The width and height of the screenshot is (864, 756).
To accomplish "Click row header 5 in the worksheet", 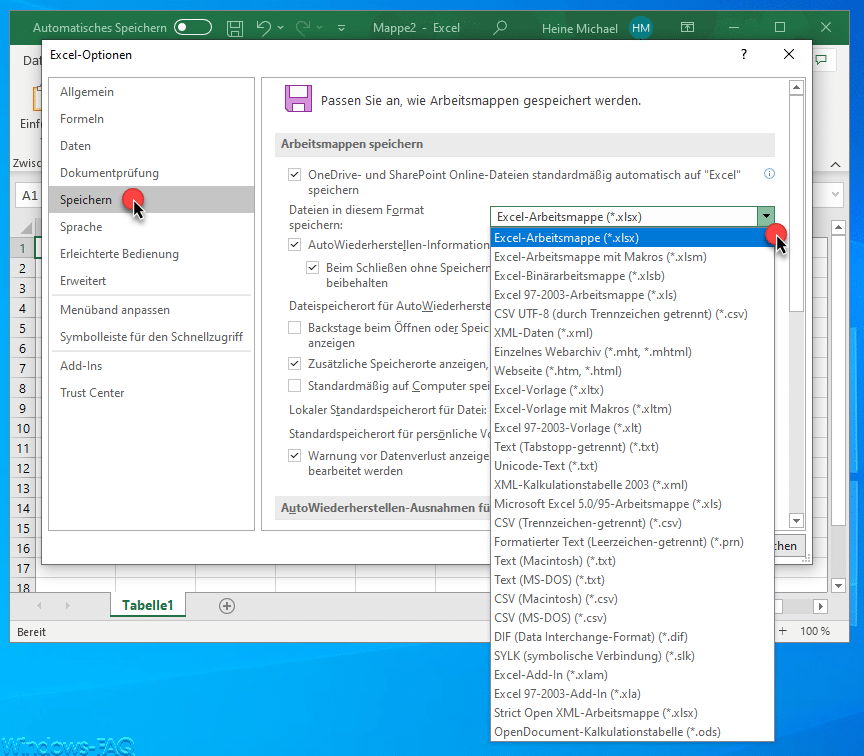I will (x=23, y=328).
